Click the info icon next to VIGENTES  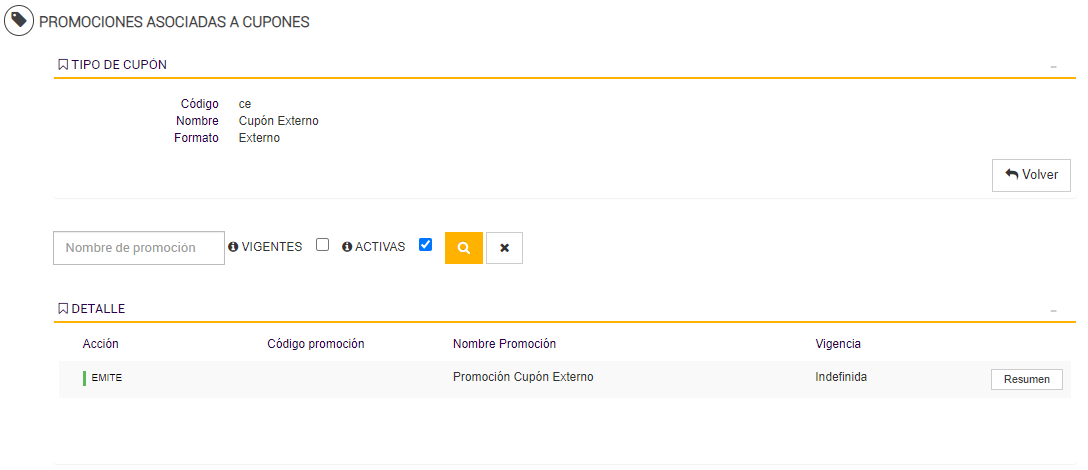(233, 247)
